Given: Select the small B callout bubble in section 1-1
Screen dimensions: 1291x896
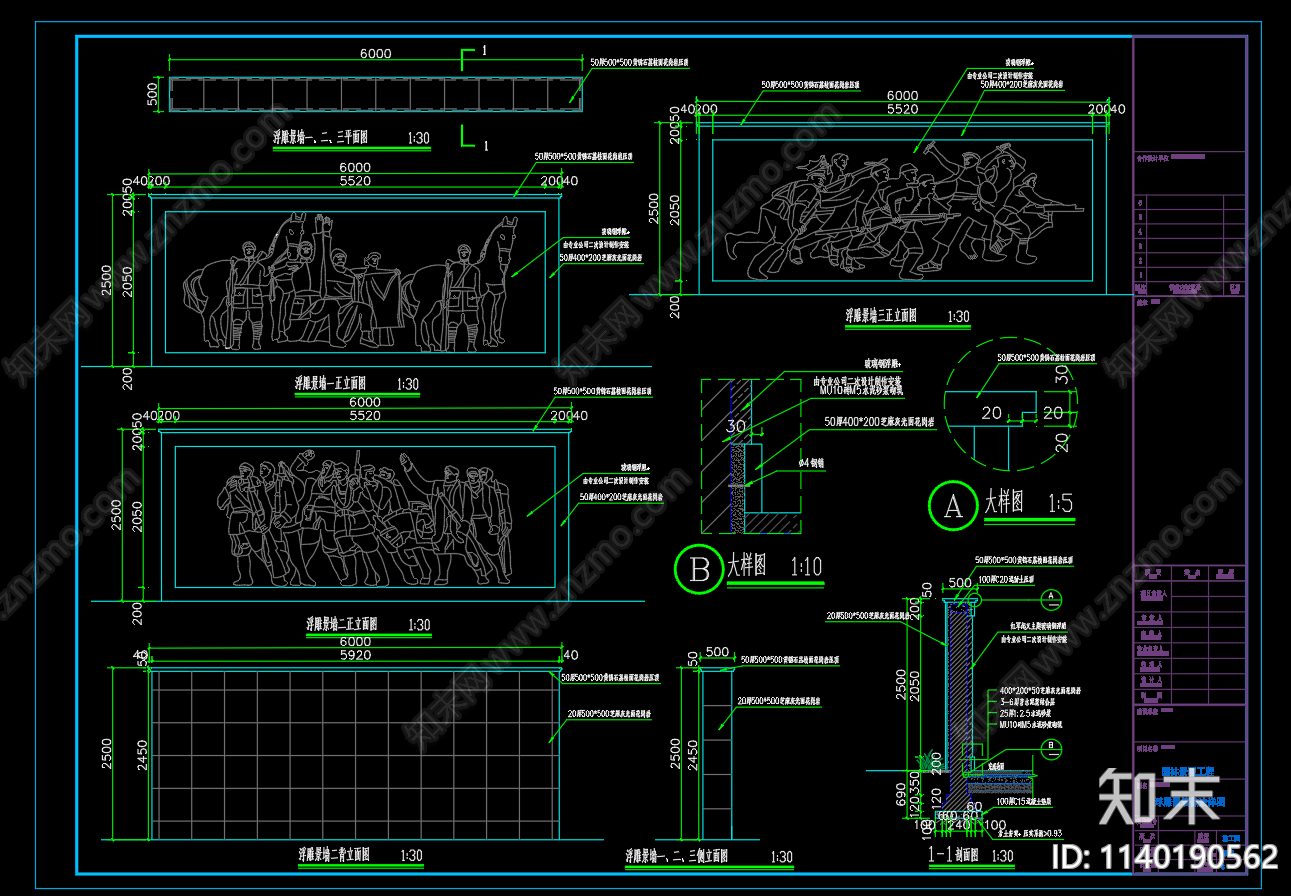Looking at the screenshot, I should pyautogui.click(x=1051, y=749).
